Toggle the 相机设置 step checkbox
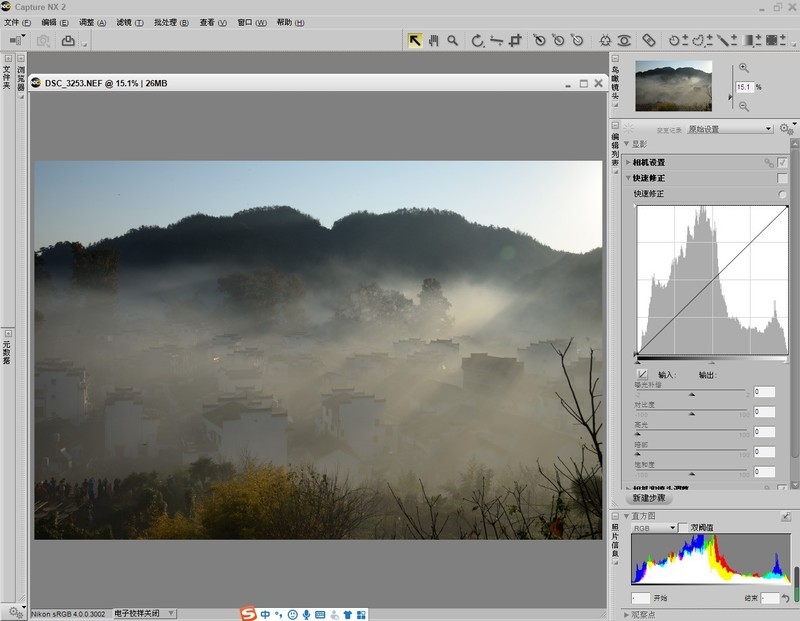Image resolution: width=800 pixels, height=621 pixels. 782,163
